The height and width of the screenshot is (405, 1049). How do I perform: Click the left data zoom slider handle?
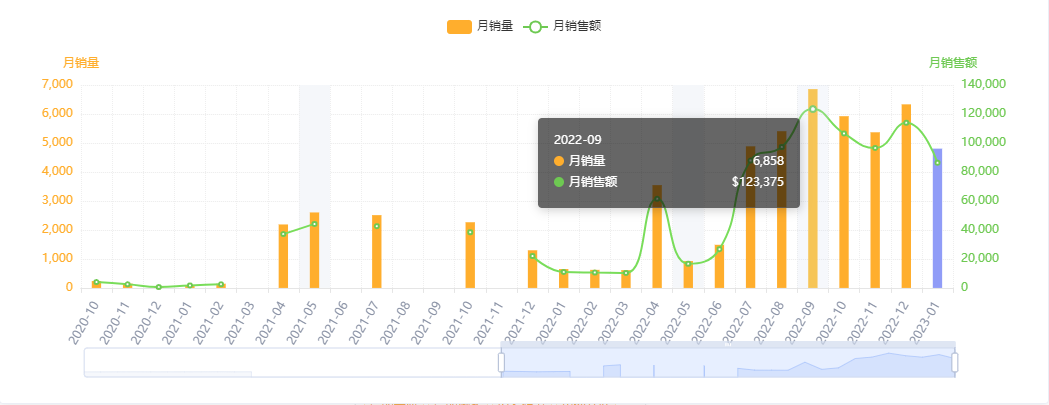pyautogui.click(x=501, y=362)
